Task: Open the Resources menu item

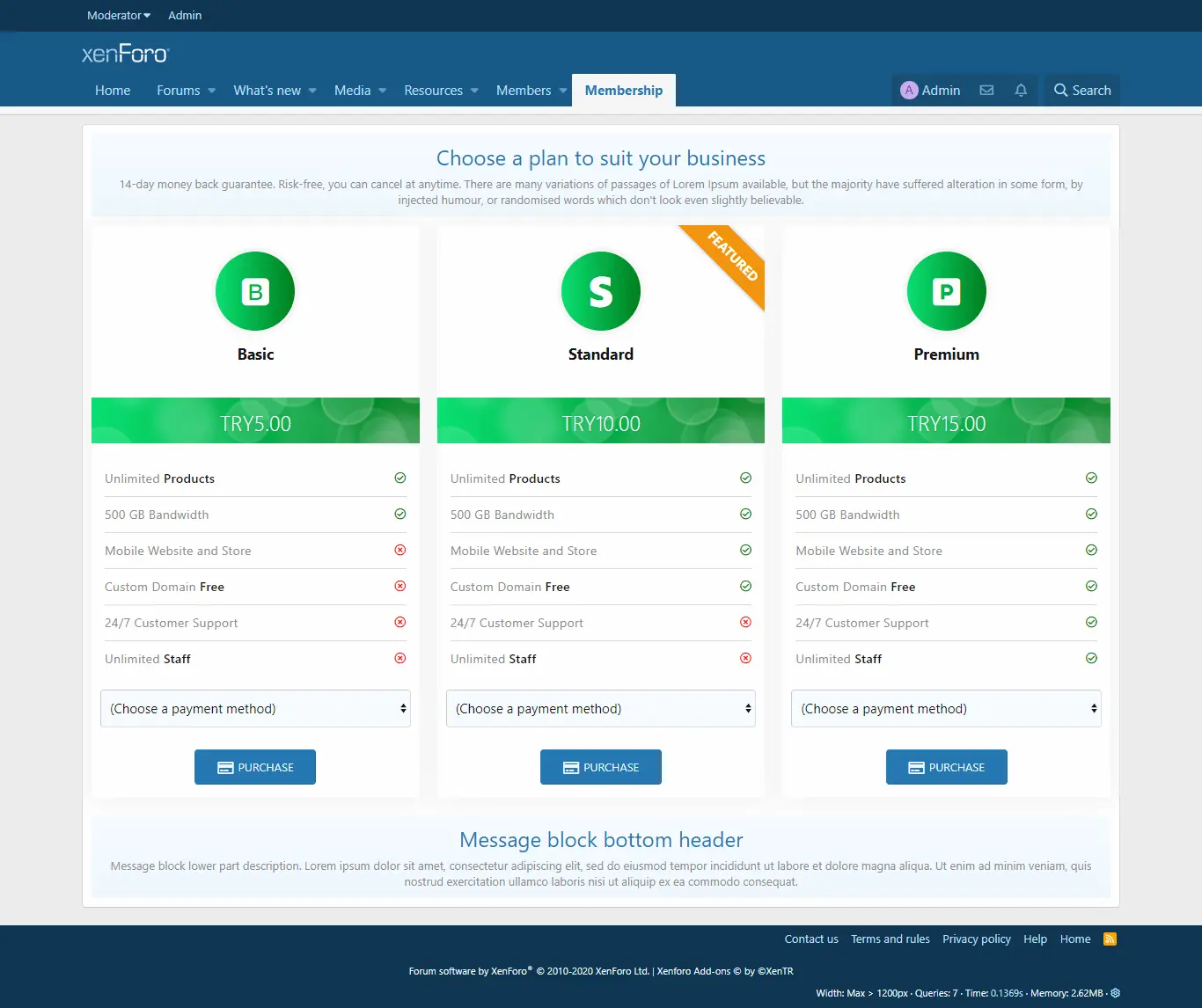Action: [x=433, y=91]
